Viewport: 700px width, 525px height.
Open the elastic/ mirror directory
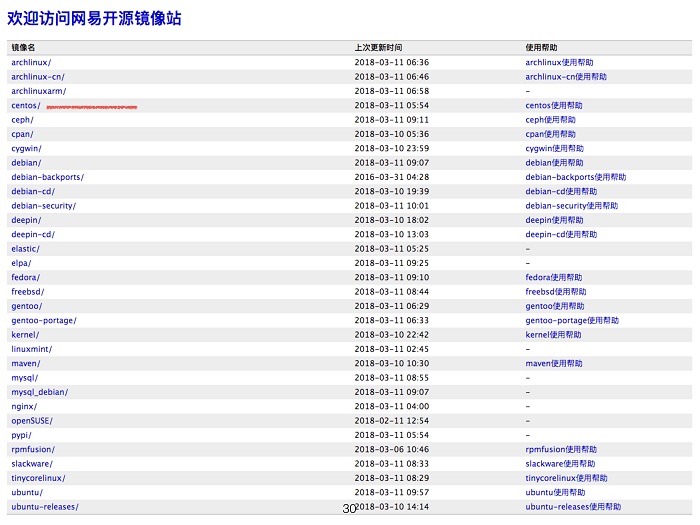(25, 249)
